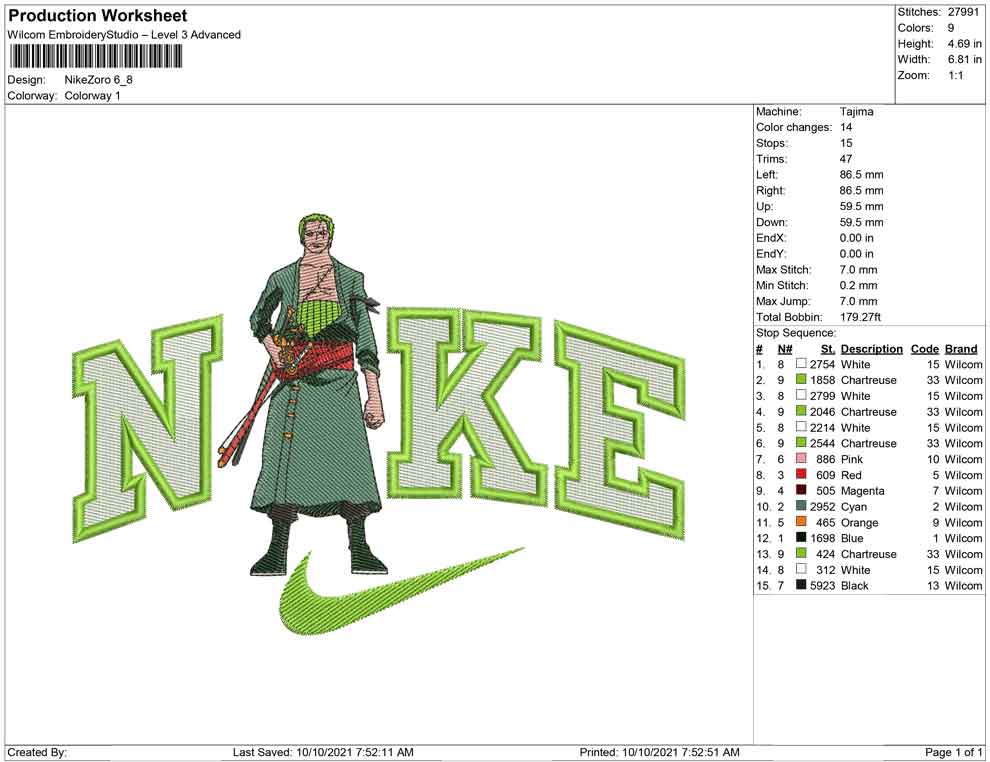Click the 'Printed' timestamp in the footer
Screen dimensions: 990x762
click(x=659, y=752)
